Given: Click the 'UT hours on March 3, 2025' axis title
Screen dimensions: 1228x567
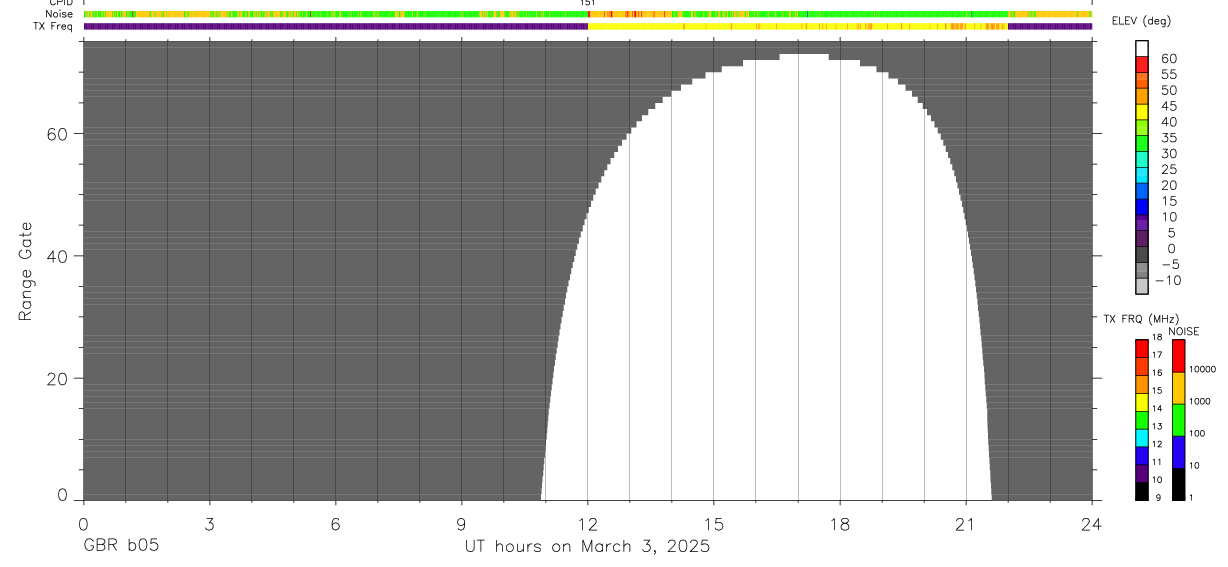Looking at the screenshot, I should click(587, 546).
